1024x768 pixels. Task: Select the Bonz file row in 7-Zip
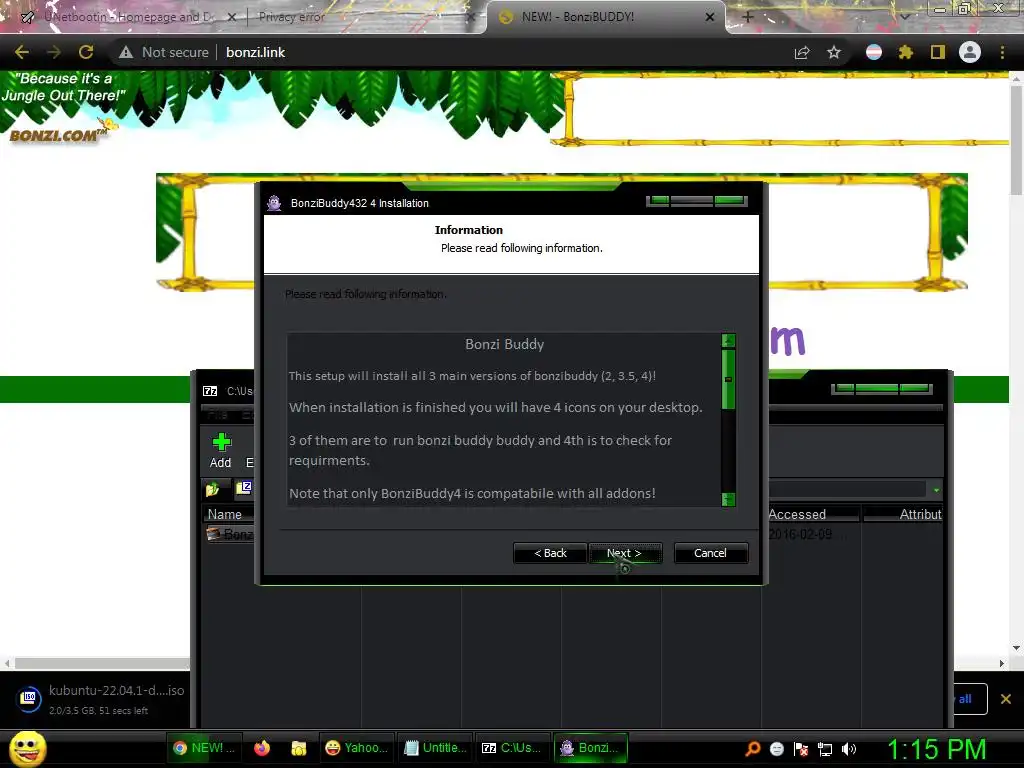tap(229, 534)
